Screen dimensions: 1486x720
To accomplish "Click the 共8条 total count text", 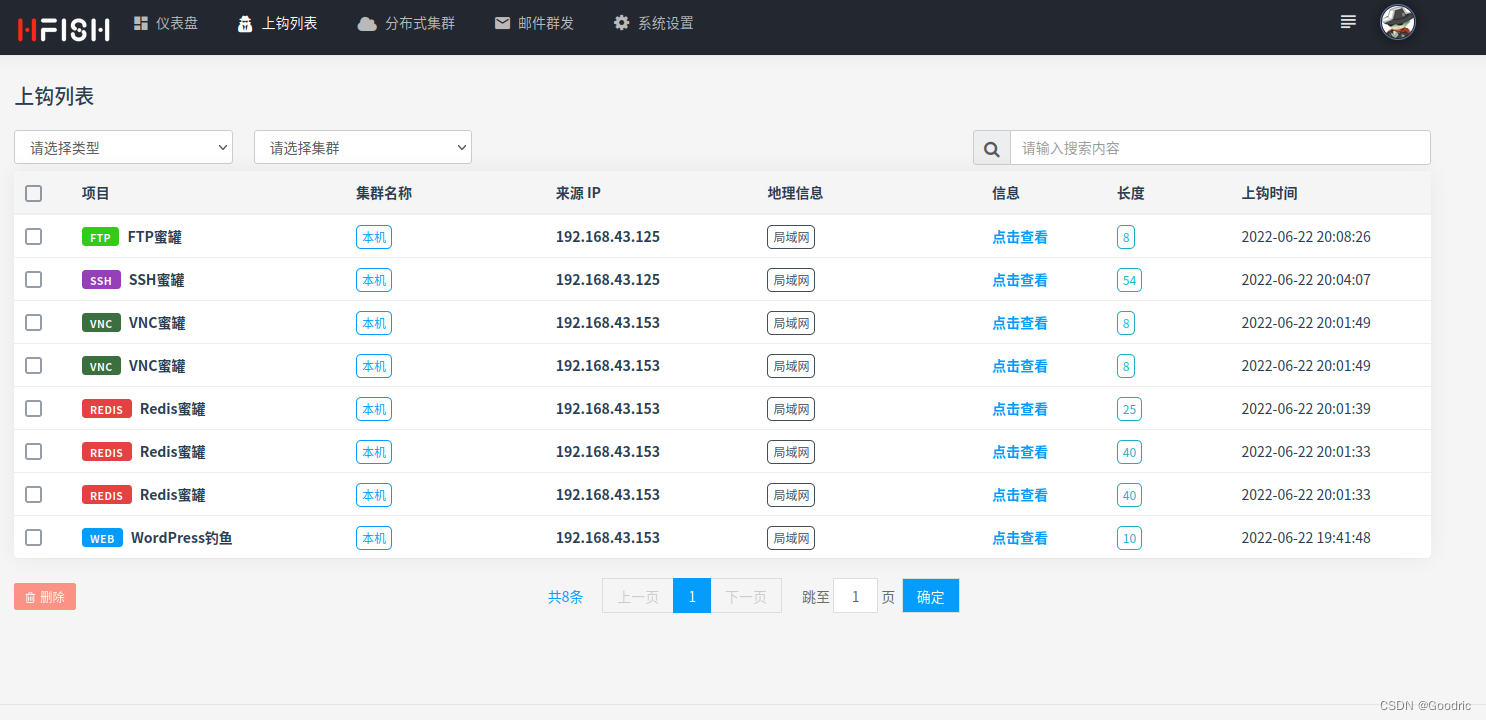I will [x=565, y=597].
